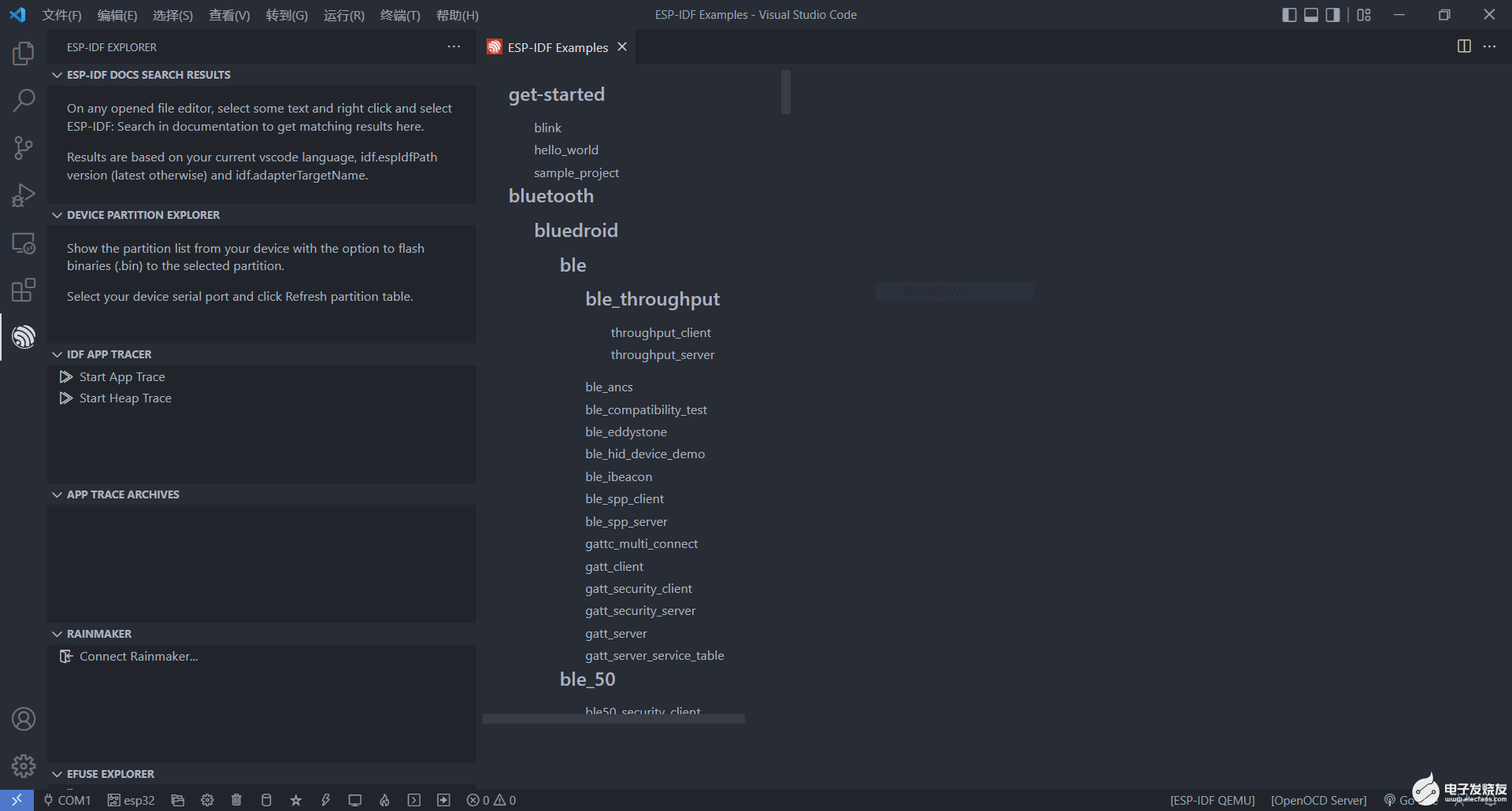This screenshot has width=1512, height=811.
Task: Show errors and warnings count panel
Action: 491,800
